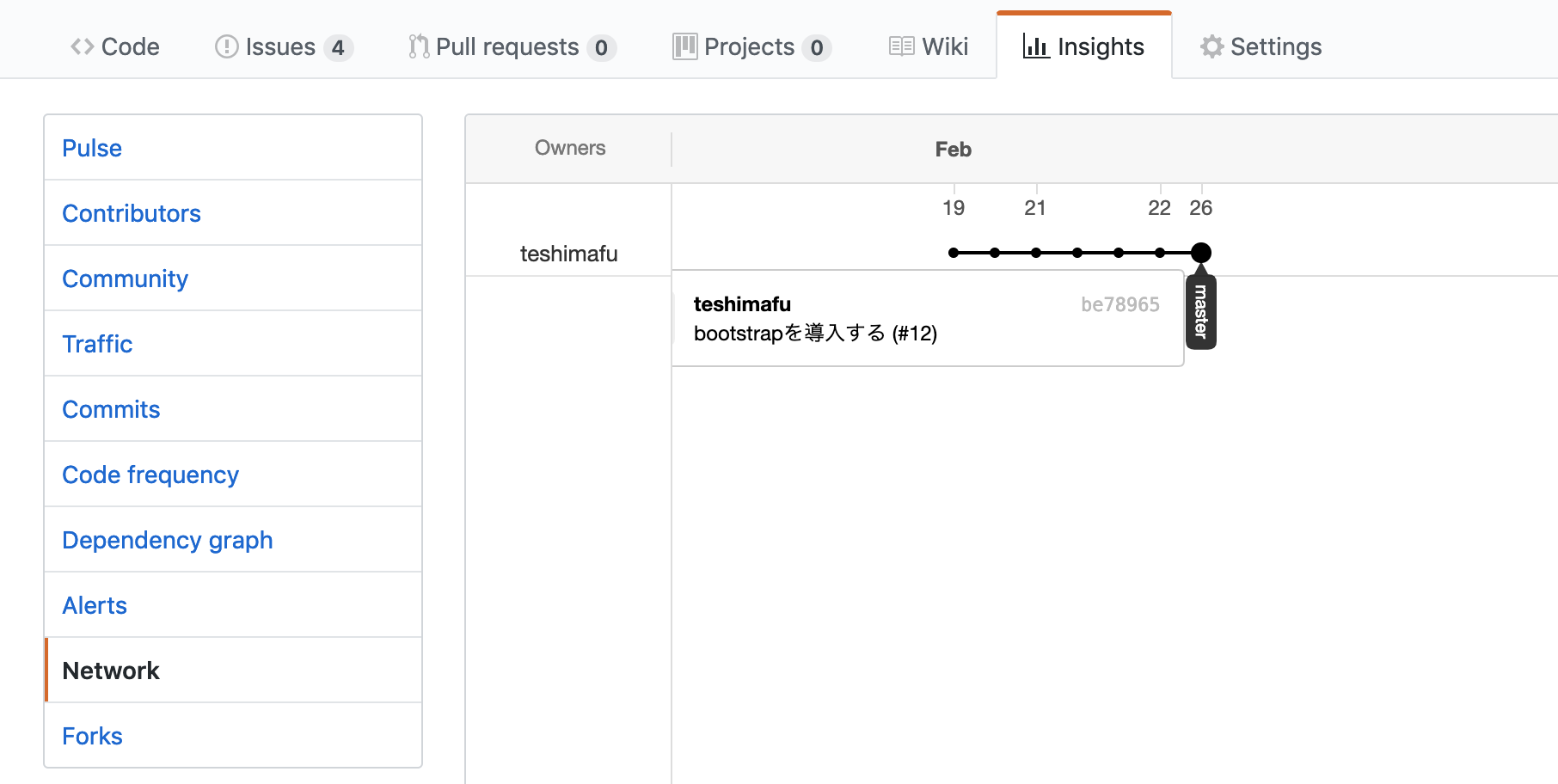Open the Dependency graph page

(168, 540)
